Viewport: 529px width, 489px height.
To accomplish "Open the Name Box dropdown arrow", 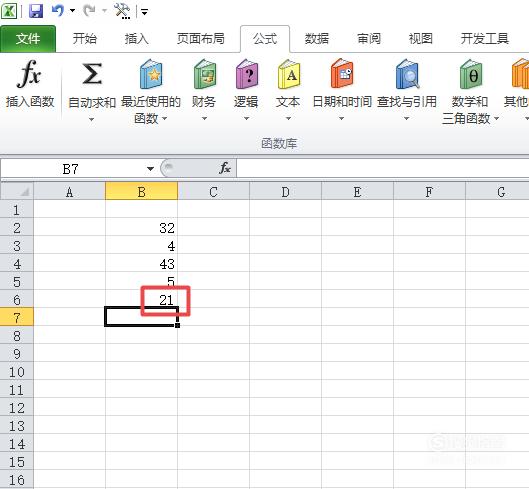I will pyautogui.click(x=150, y=169).
